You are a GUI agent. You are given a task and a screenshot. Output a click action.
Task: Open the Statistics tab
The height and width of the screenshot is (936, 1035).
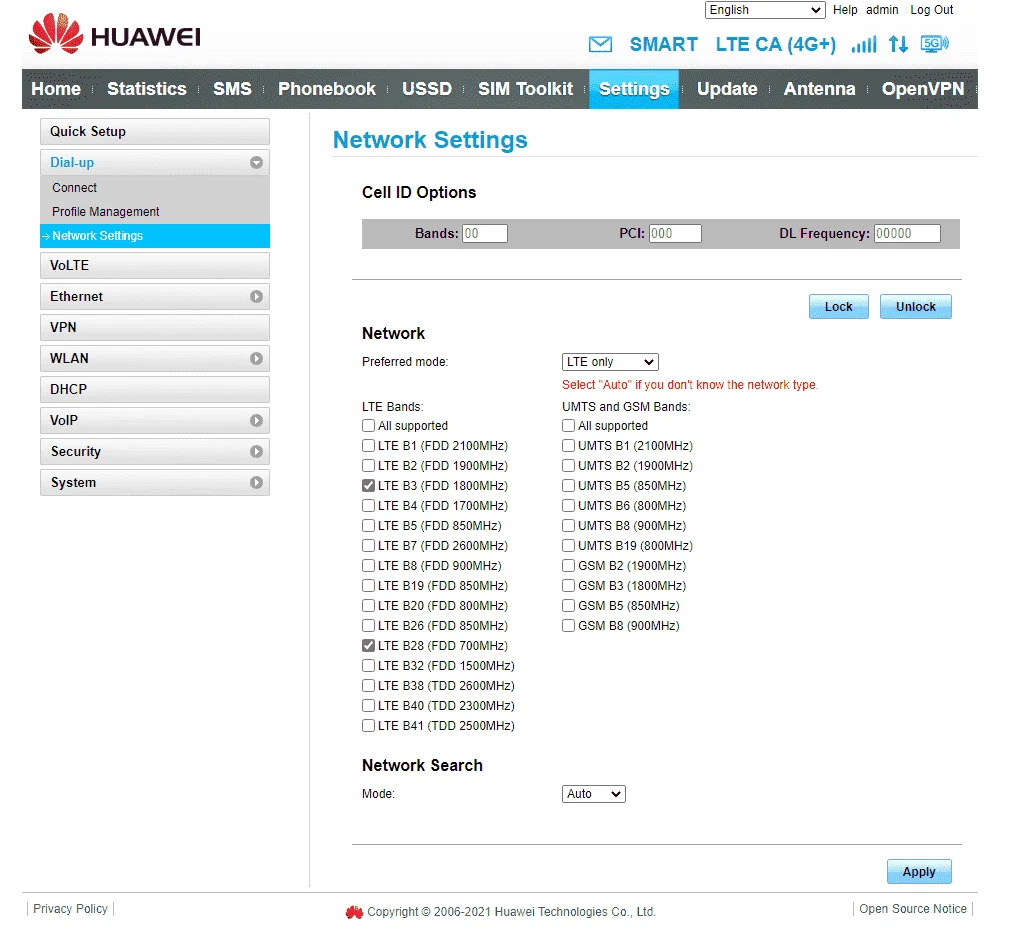click(147, 89)
